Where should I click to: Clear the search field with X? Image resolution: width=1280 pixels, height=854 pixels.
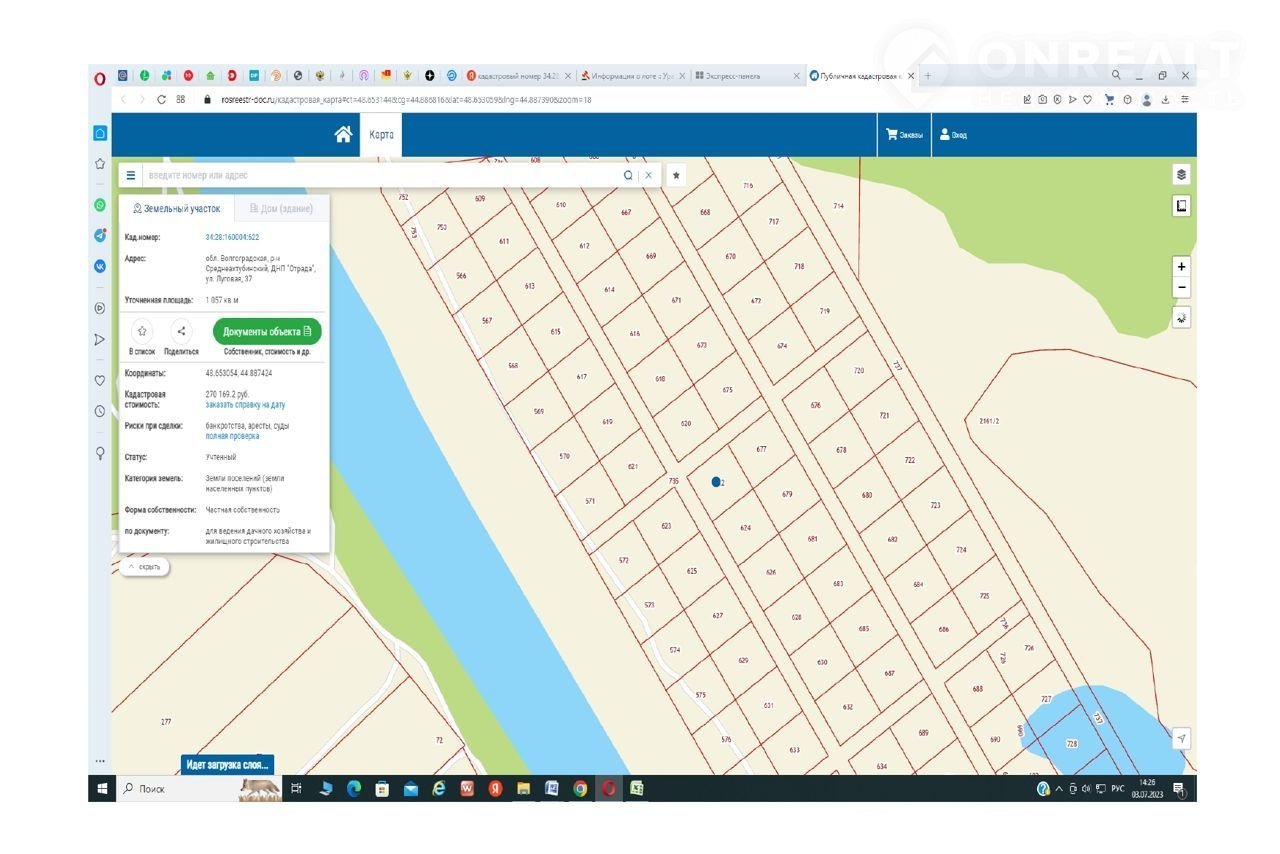coord(648,175)
